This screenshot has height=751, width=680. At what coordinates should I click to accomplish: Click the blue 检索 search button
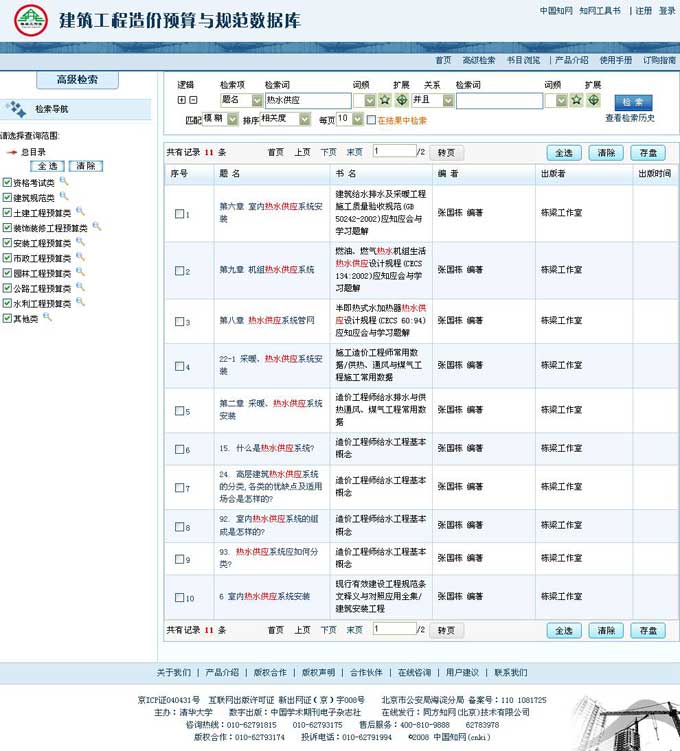click(632, 102)
